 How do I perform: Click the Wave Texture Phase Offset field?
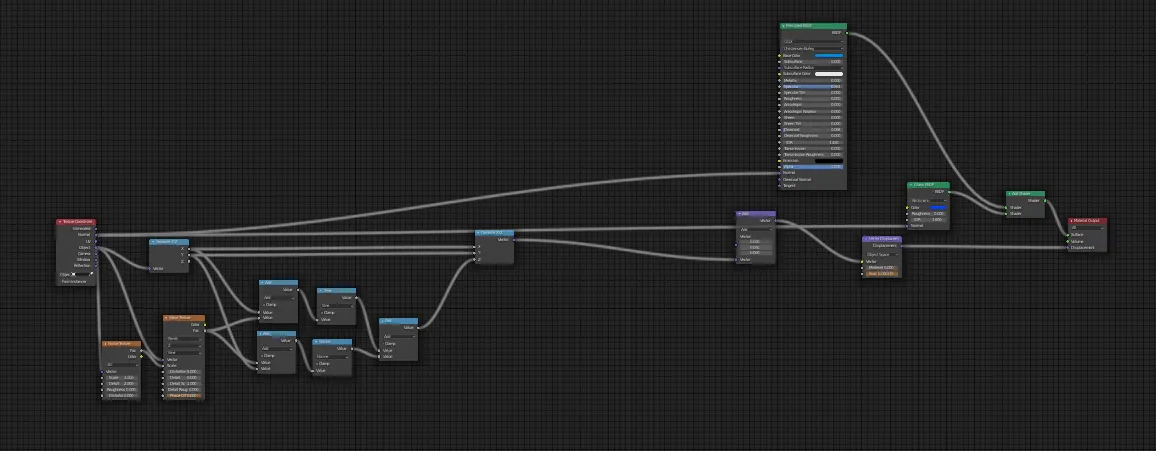tap(184, 396)
